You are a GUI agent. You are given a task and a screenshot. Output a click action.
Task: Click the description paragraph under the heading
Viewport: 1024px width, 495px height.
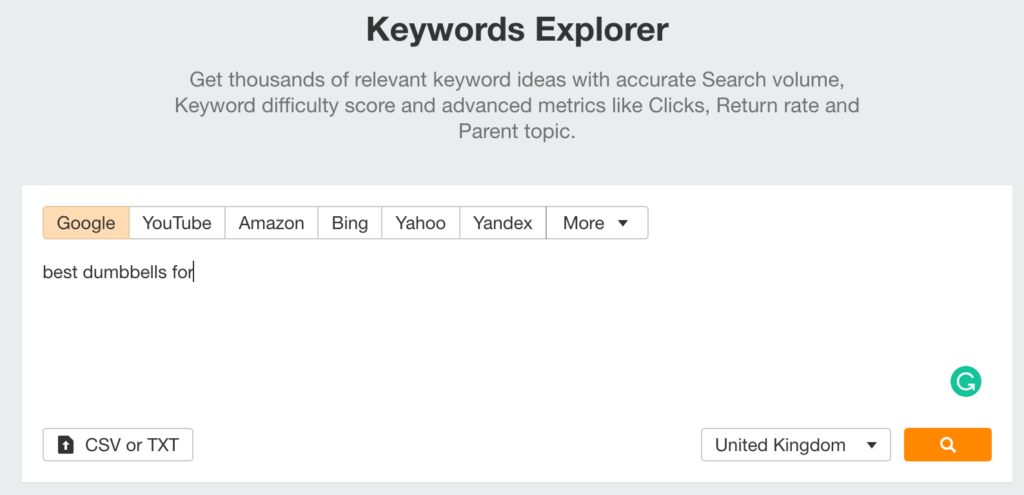click(x=517, y=106)
